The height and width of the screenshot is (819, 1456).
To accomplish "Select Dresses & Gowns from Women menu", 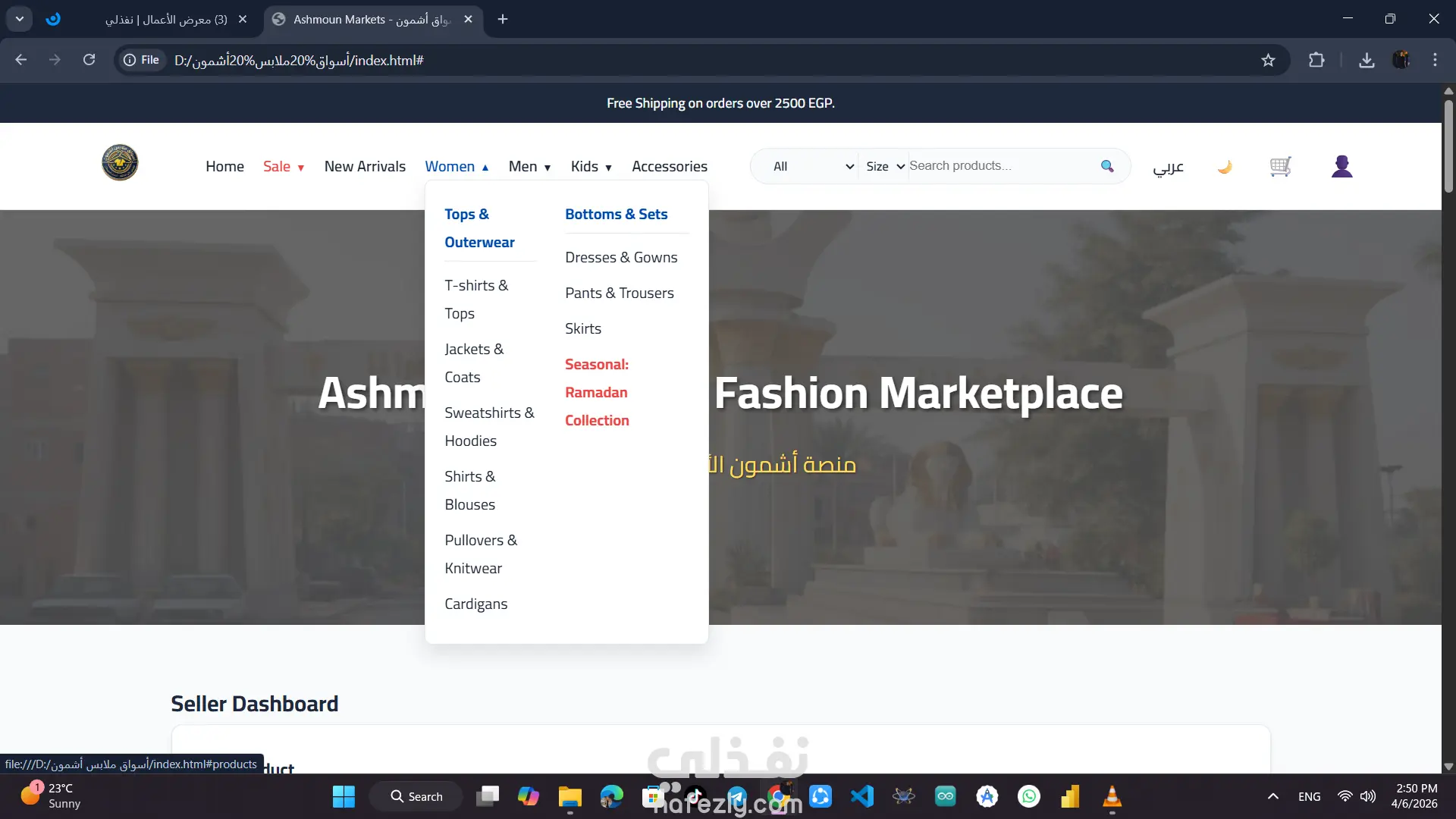I will tap(621, 257).
